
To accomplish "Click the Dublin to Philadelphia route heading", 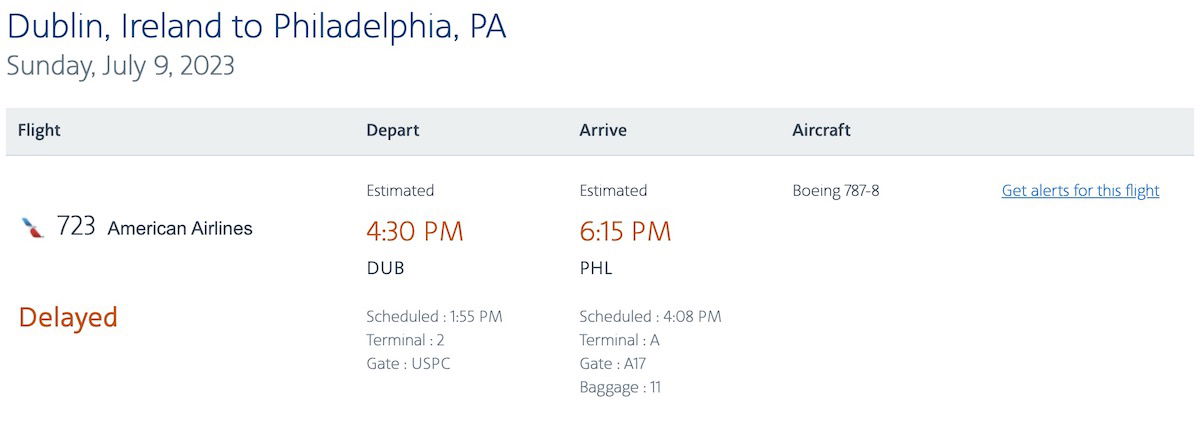I will pos(256,25).
